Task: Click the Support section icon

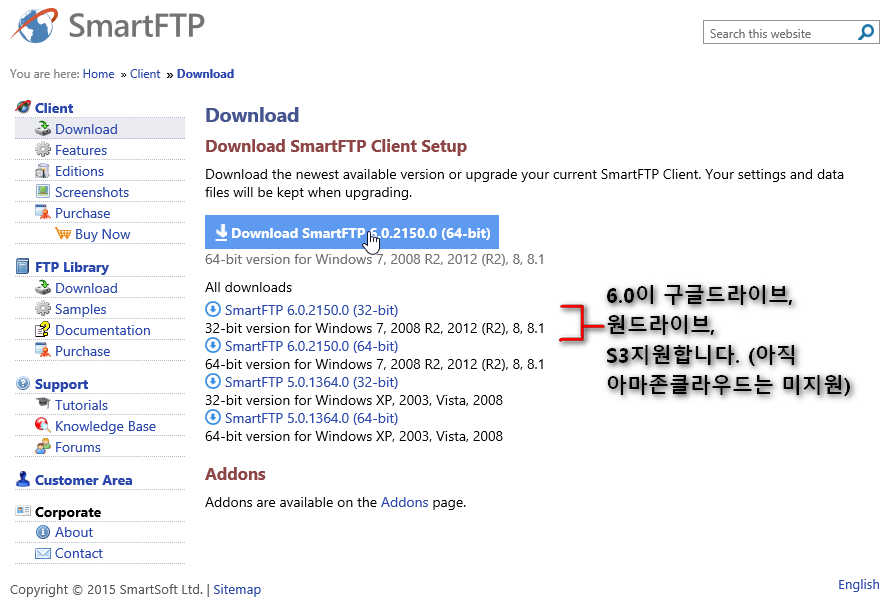Action: pyautogui.click(x=23, y=383)
